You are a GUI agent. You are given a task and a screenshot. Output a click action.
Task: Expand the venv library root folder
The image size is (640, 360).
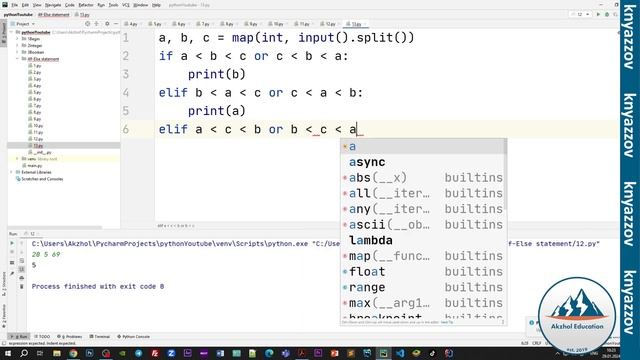coord(18,159)
